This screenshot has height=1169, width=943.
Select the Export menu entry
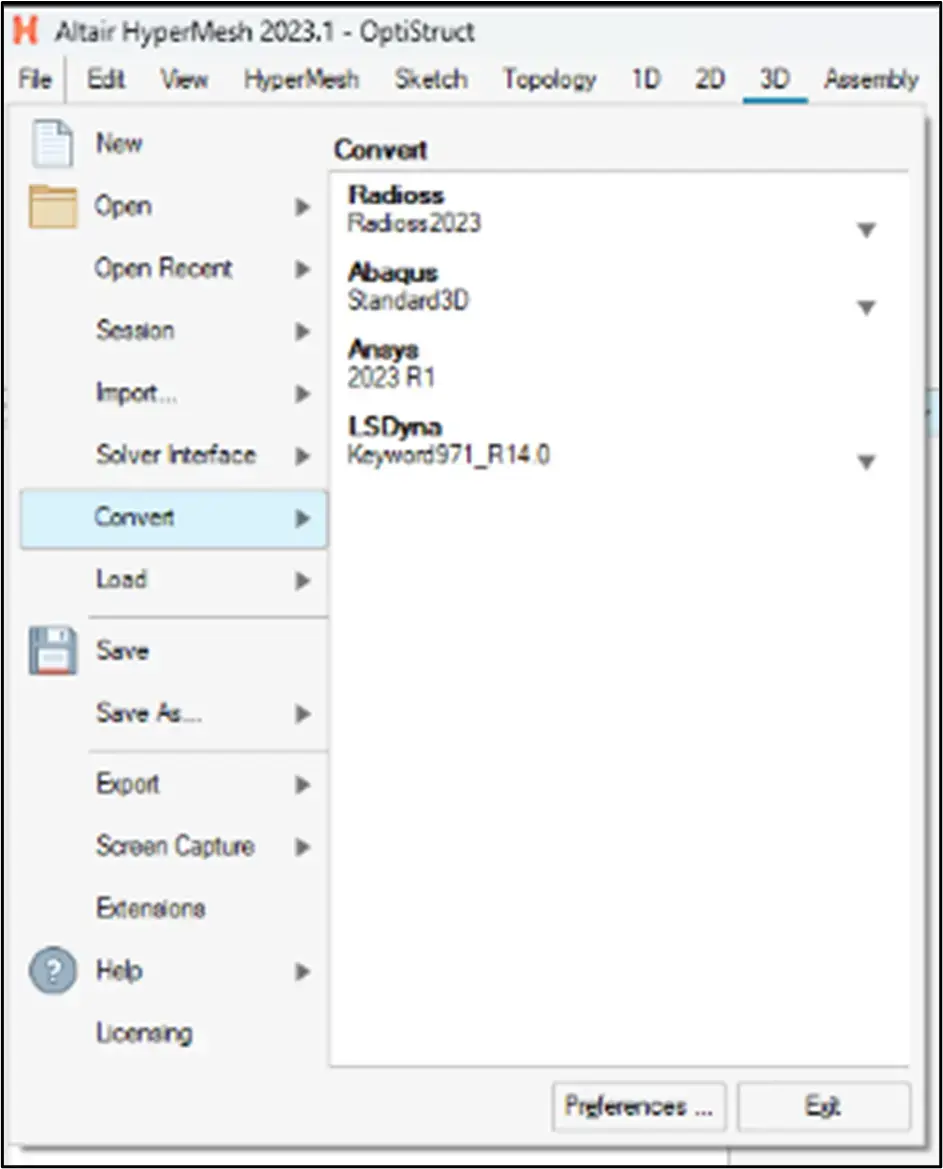[x=127, y=784]
